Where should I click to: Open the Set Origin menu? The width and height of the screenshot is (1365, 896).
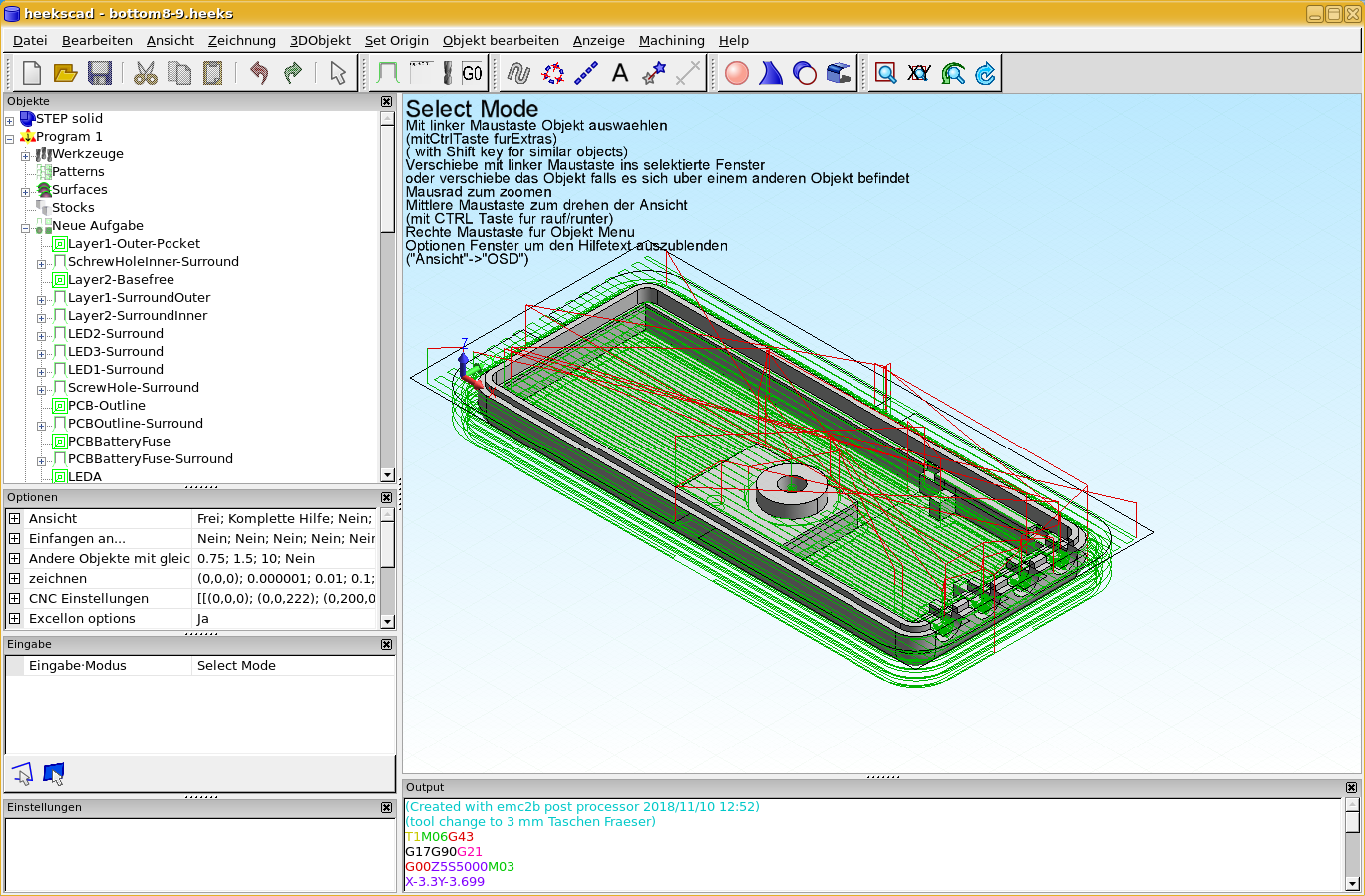click(x=396, y=41)
